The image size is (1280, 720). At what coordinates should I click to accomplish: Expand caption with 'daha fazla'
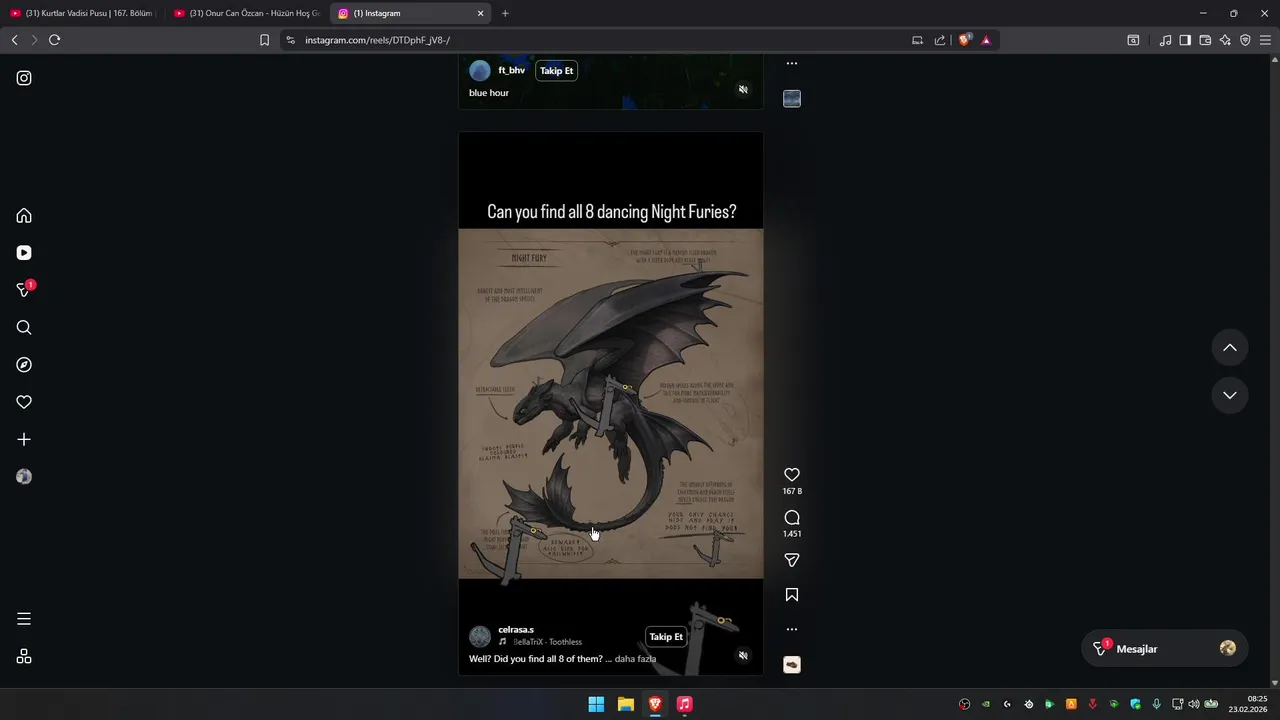pos(635,659)
